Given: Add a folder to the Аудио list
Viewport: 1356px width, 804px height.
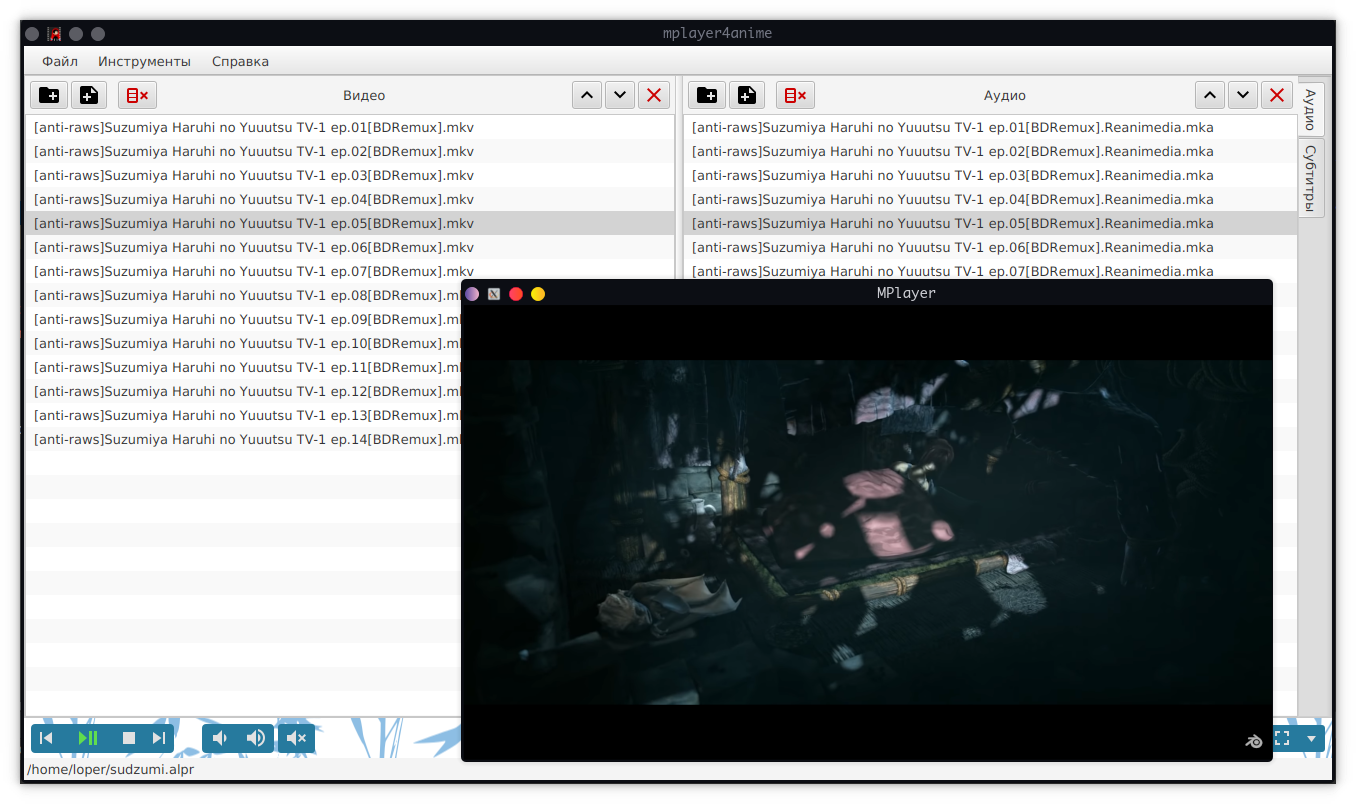Looking at the screenshot, I should [x=707, y=95].
